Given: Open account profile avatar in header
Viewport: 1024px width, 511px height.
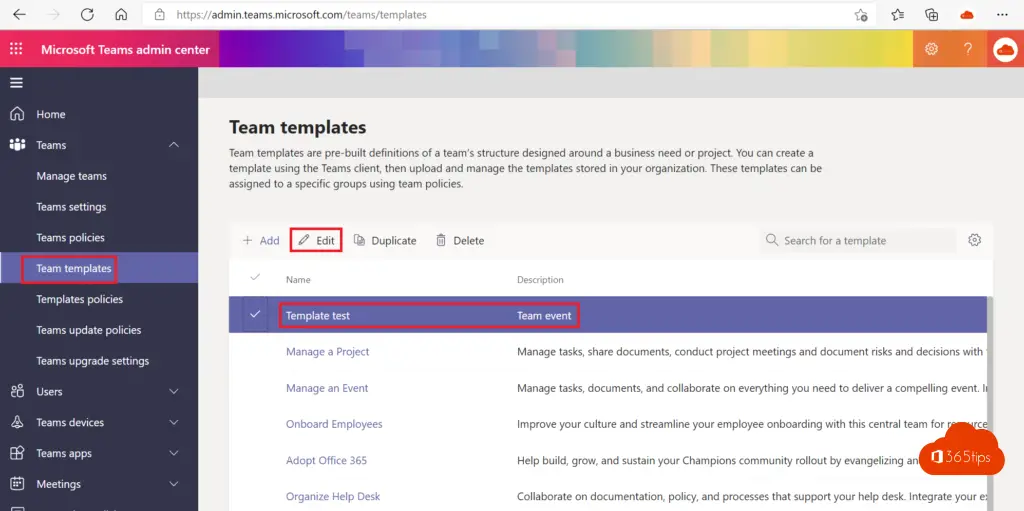Looking at the screenshot, I should coord(1005,50).
